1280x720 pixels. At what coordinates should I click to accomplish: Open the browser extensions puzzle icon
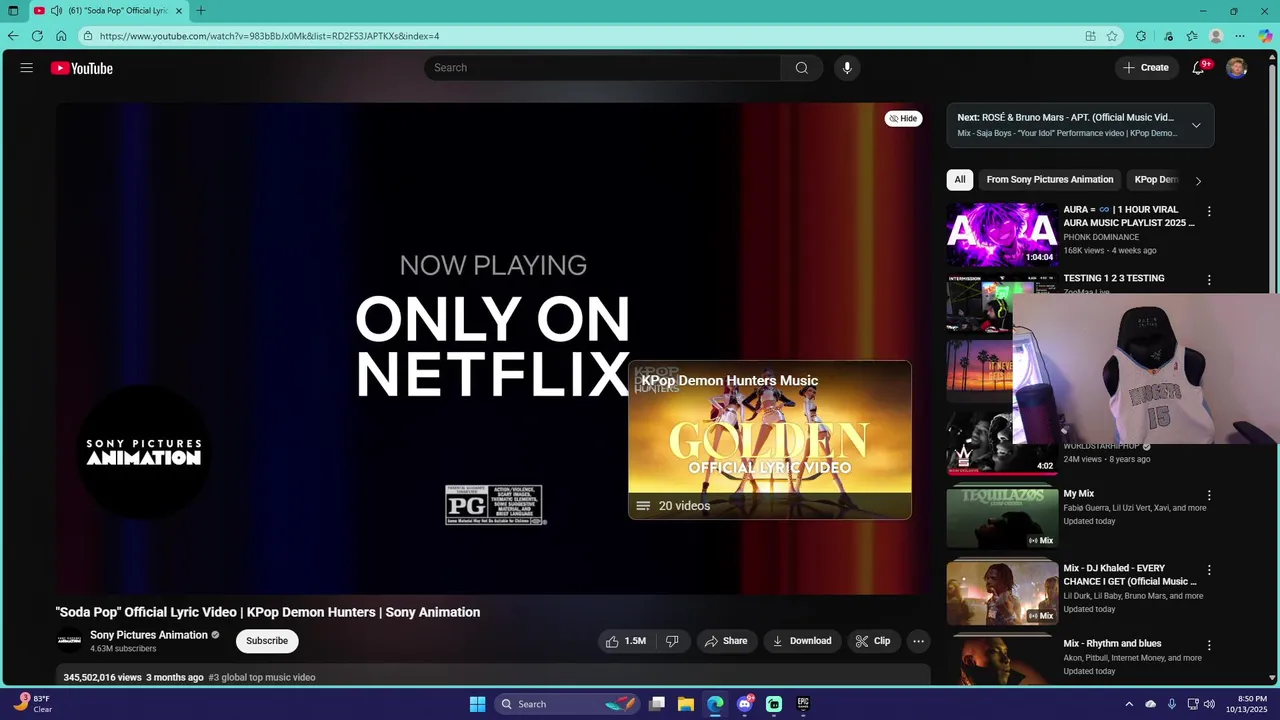pos(1141,36)
